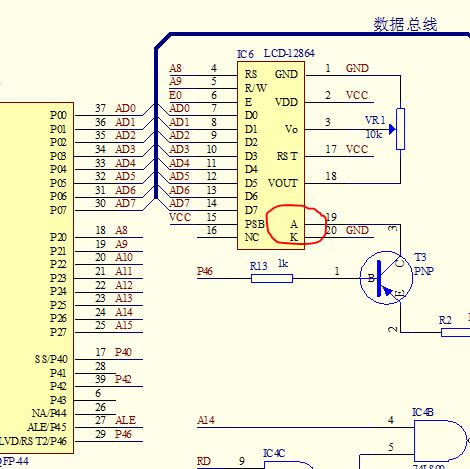The height and width of the screenshot is (469, 470).
Task: Click the A15 net label
Action: (x=124, y=325)
